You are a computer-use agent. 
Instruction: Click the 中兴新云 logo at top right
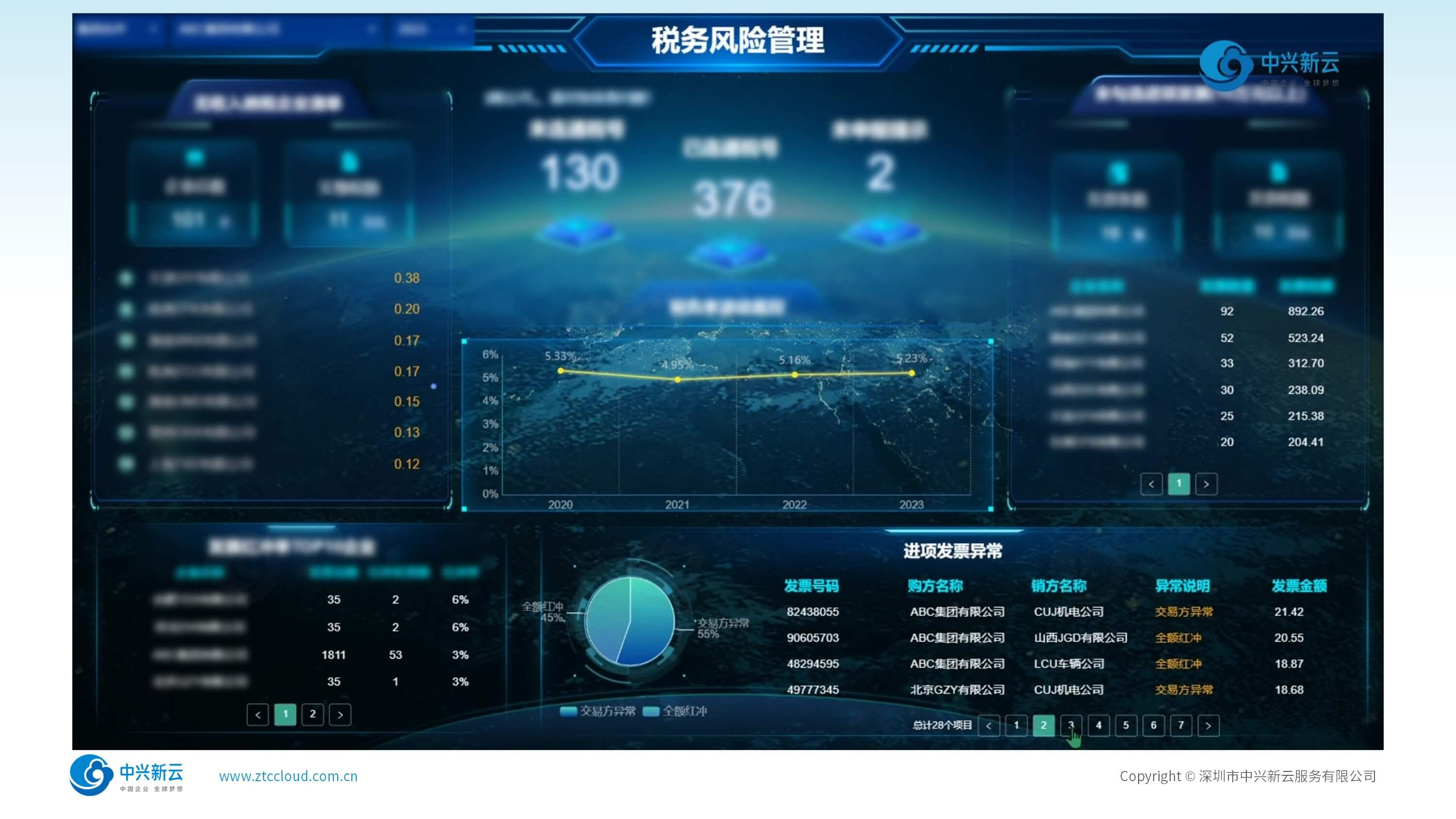click(x=1270, y=65)
